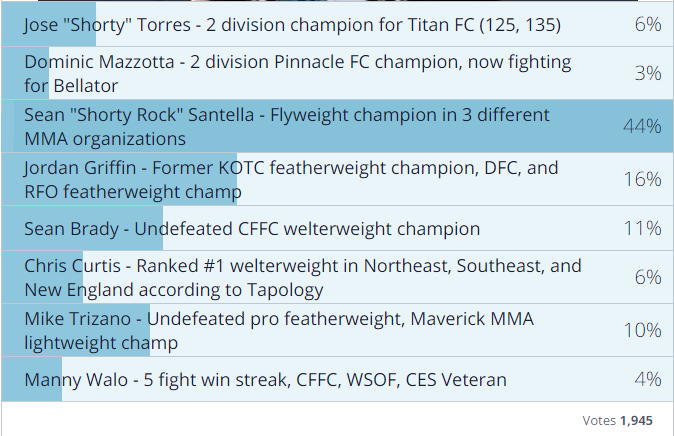The height and width of the screenshot is (436, 674).
Task: Select Mike Trizano poll option
Action: [x=337, y=330]
